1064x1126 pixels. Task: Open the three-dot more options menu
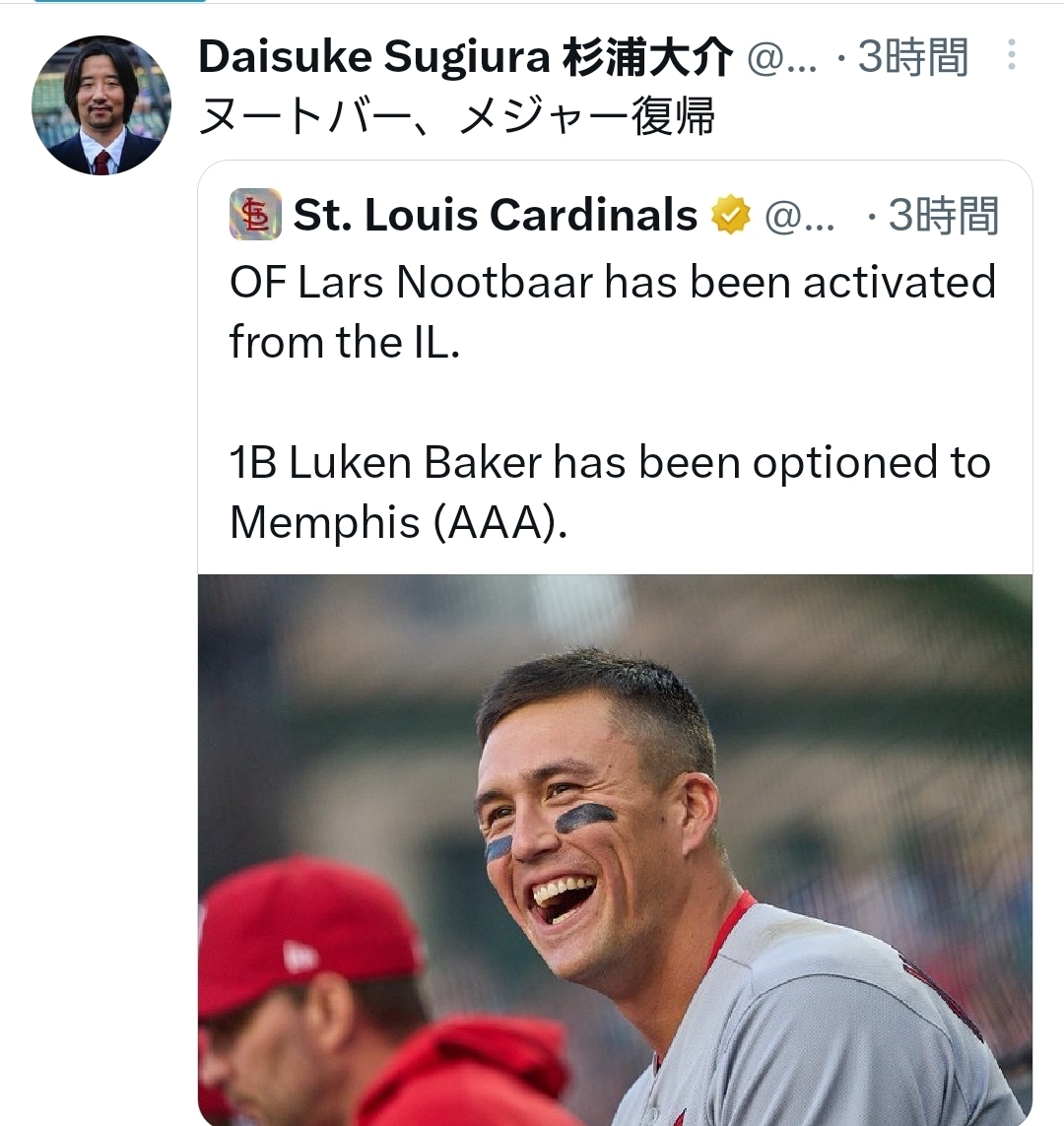click(1011, 55)
